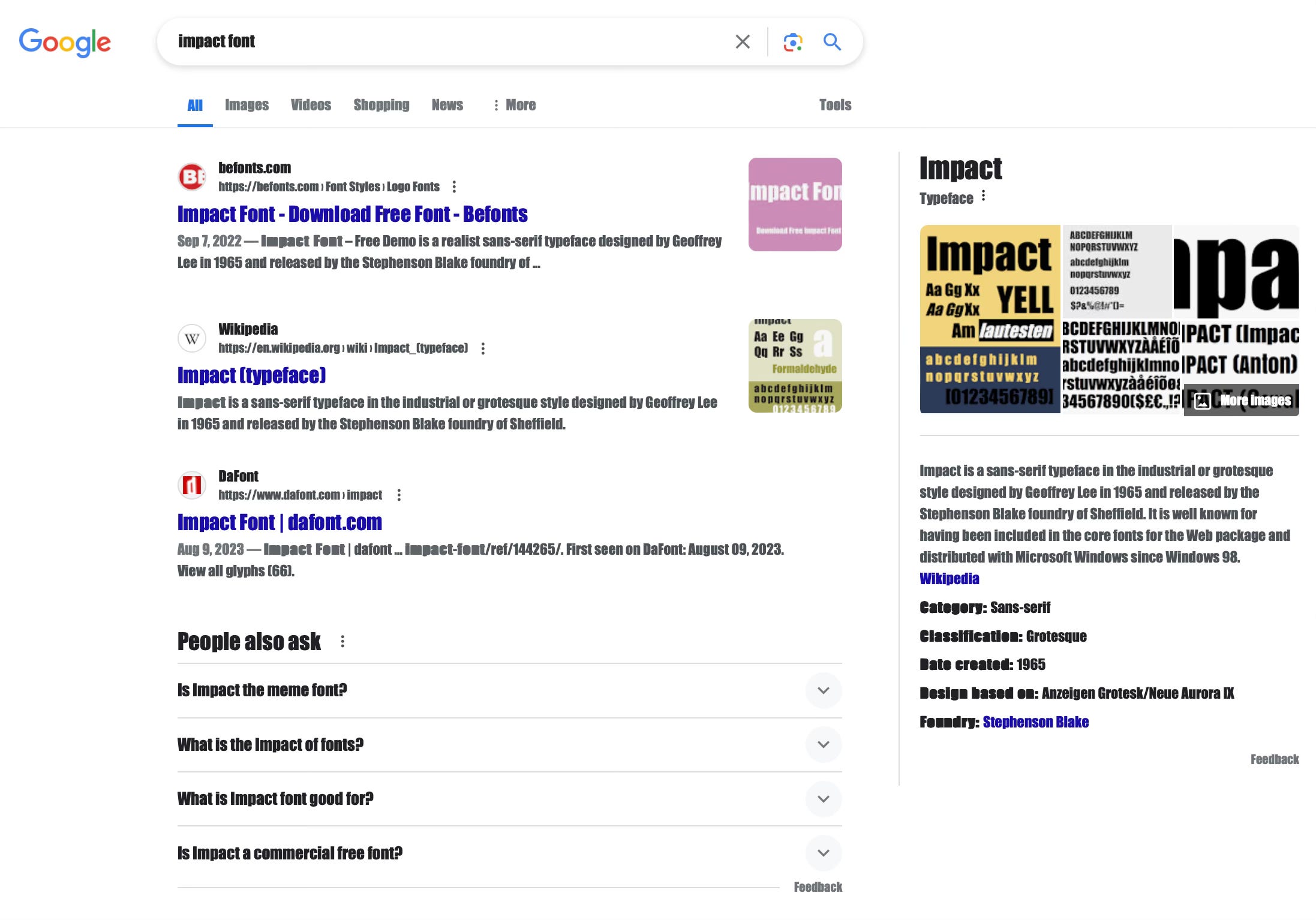Clear the search box with X
The height and width of the screenshot is (920, 1316).
click(743, 41)
